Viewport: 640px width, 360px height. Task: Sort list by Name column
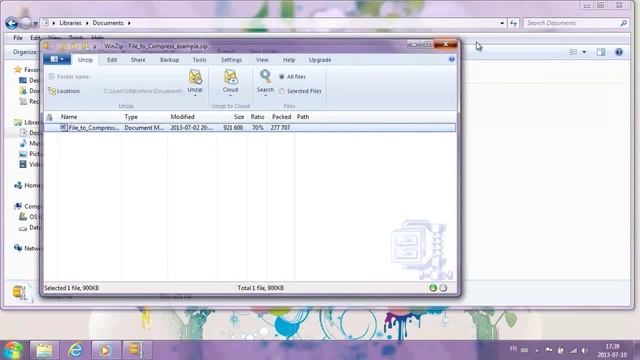click(69, 117)
